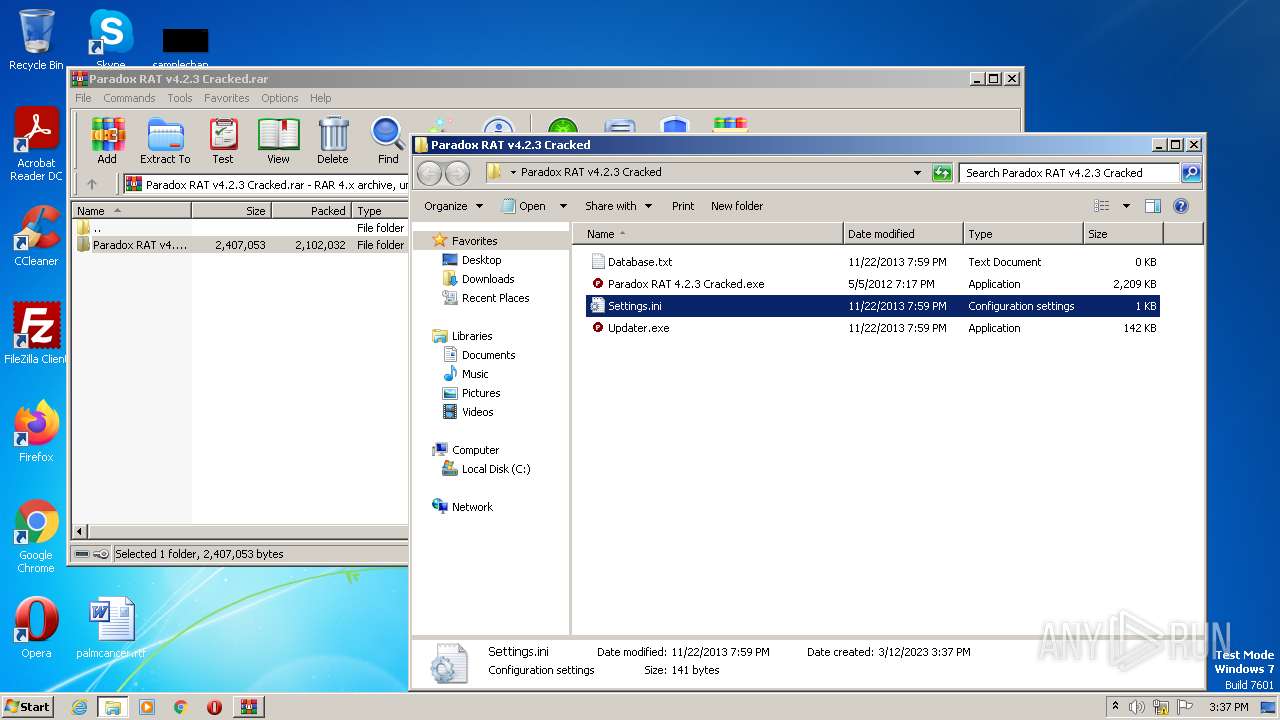The image size is (1280, 720).
Task: Click the Search Paradox RAT search field
Action: [x=1069, y=173]
